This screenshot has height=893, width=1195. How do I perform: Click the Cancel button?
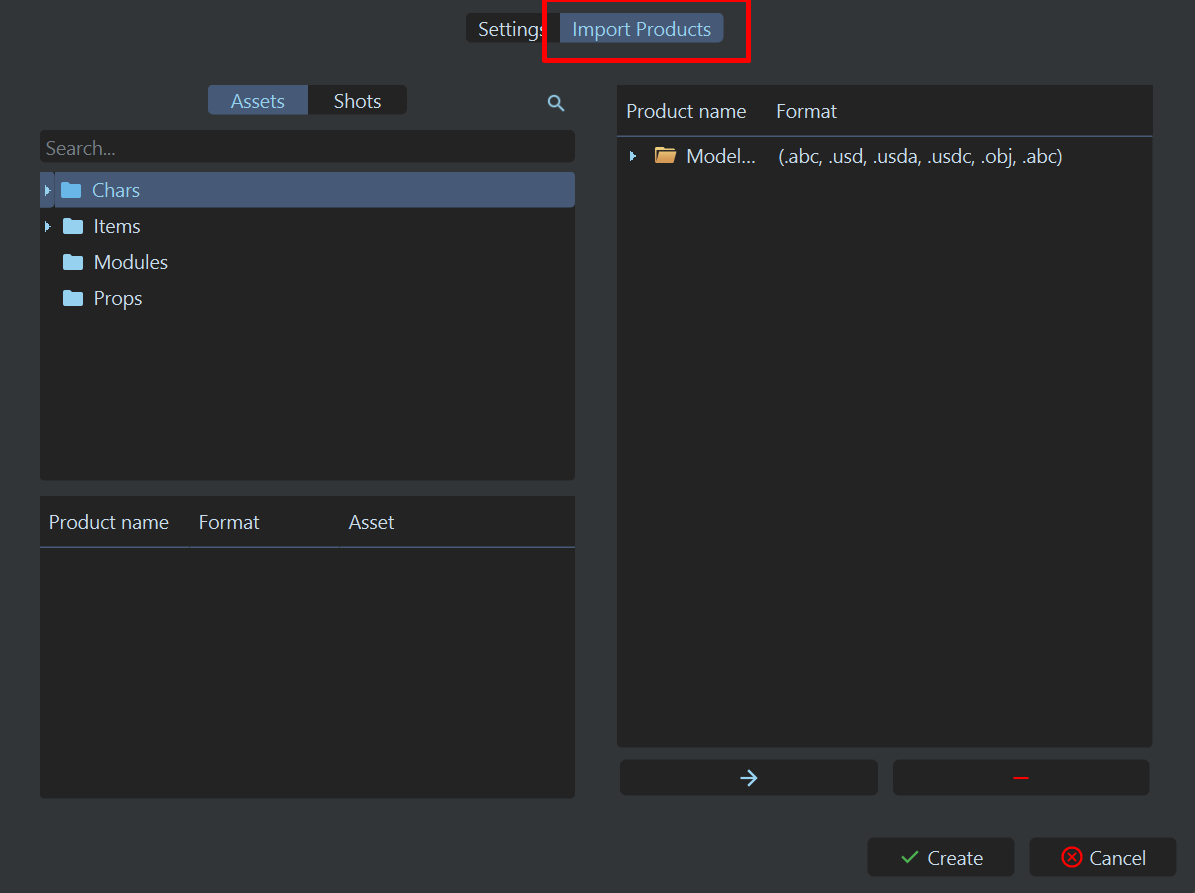pos(1103,858)
